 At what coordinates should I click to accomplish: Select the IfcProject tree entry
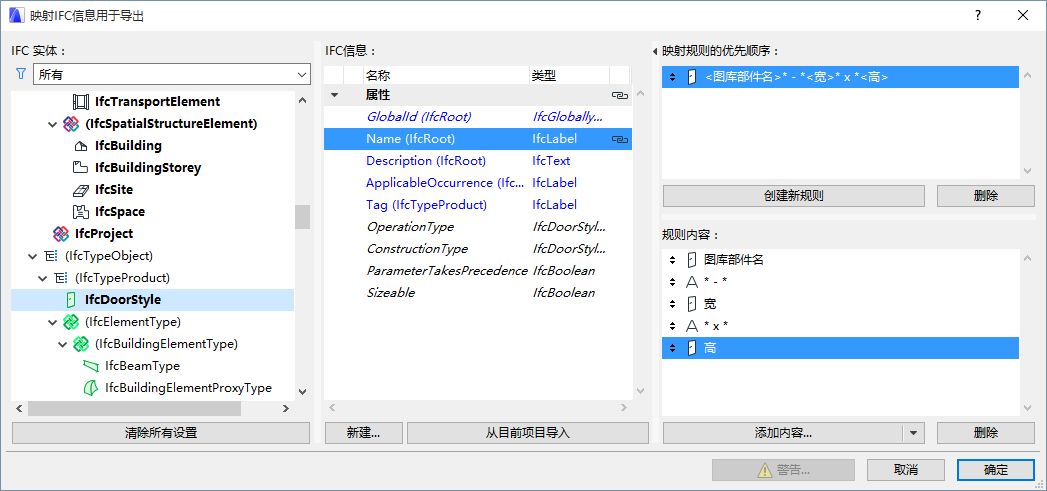coord(103,234)
